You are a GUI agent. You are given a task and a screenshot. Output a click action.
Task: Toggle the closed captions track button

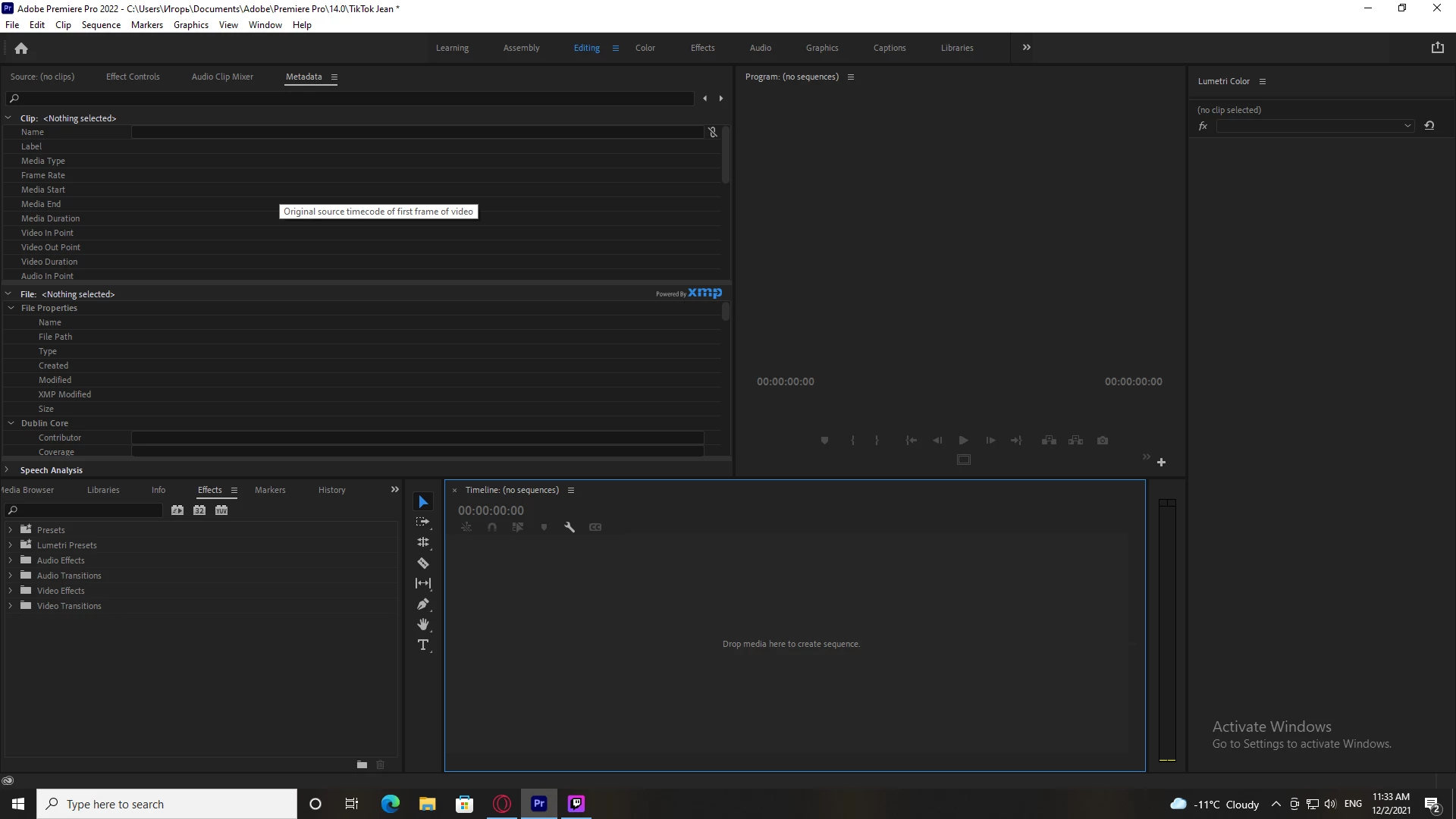[x=595, y=527]
